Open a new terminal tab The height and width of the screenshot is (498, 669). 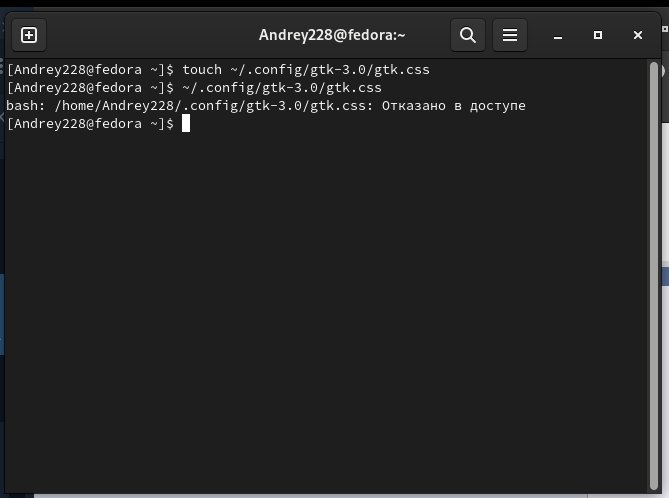tap(29, 35)
